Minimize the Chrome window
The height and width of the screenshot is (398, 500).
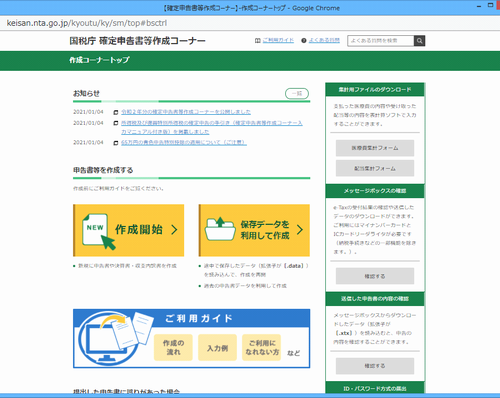[479, 7]
